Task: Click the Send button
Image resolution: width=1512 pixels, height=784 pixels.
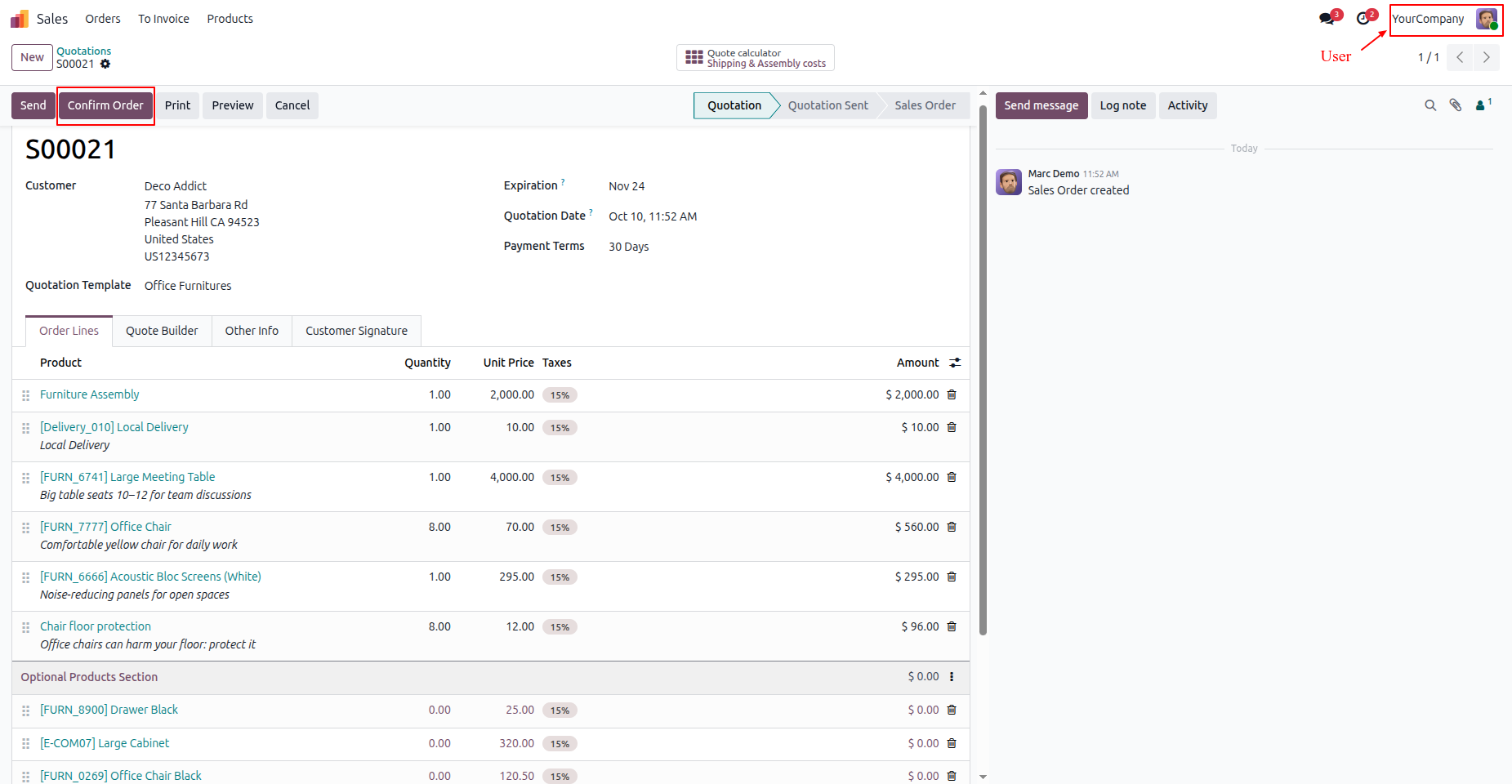Action: [33, 105]
